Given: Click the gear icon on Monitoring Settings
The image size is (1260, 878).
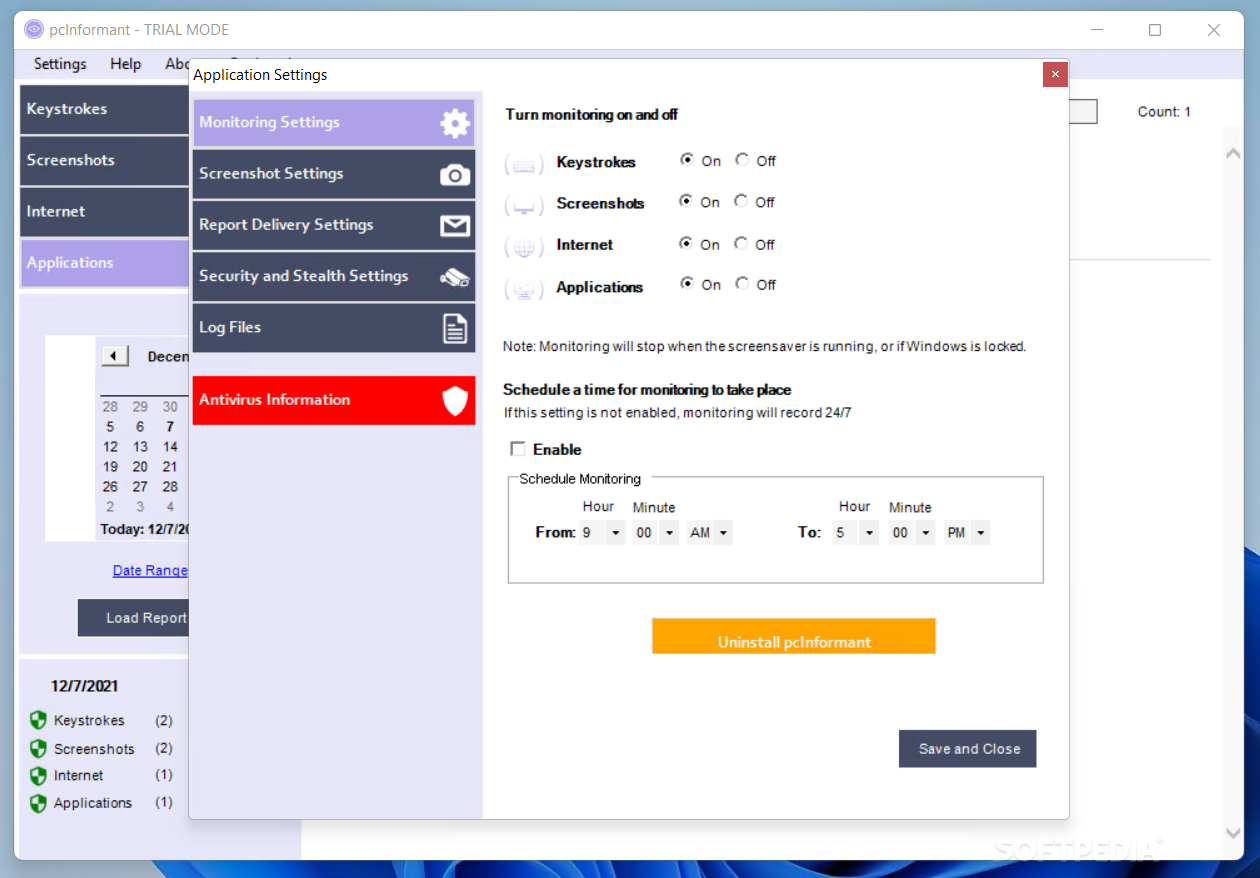Looking at the screenshot, I should pos(455,123).
